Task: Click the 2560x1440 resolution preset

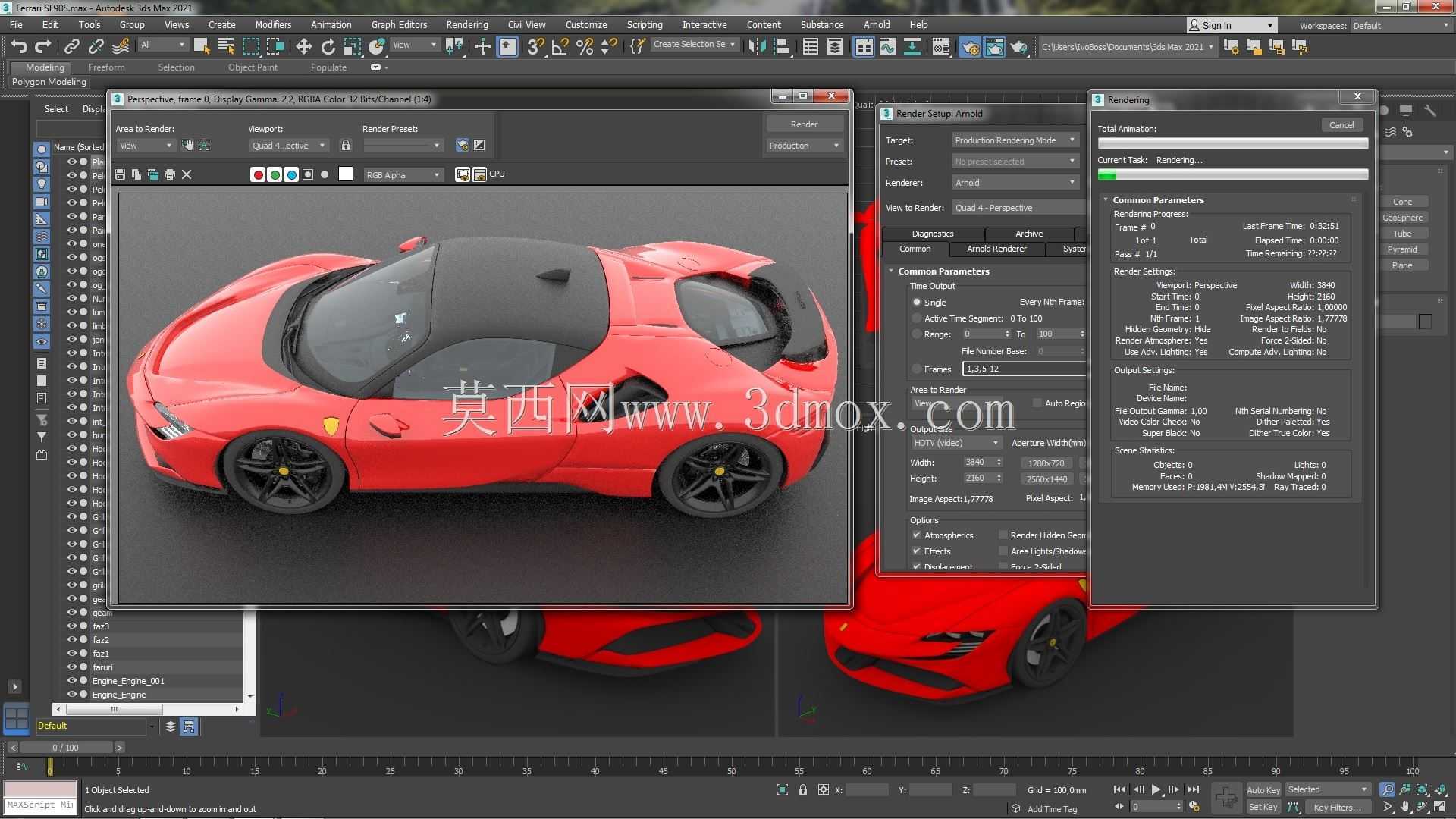Action: [x=1046, y=479]
